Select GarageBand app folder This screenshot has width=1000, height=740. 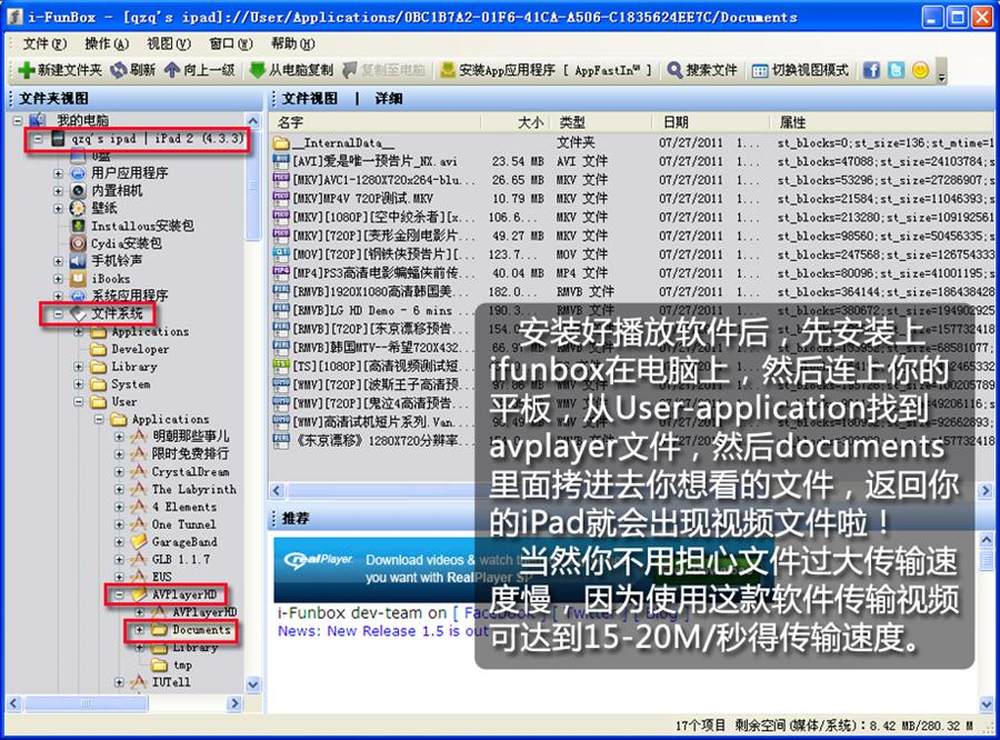(184, 542)
